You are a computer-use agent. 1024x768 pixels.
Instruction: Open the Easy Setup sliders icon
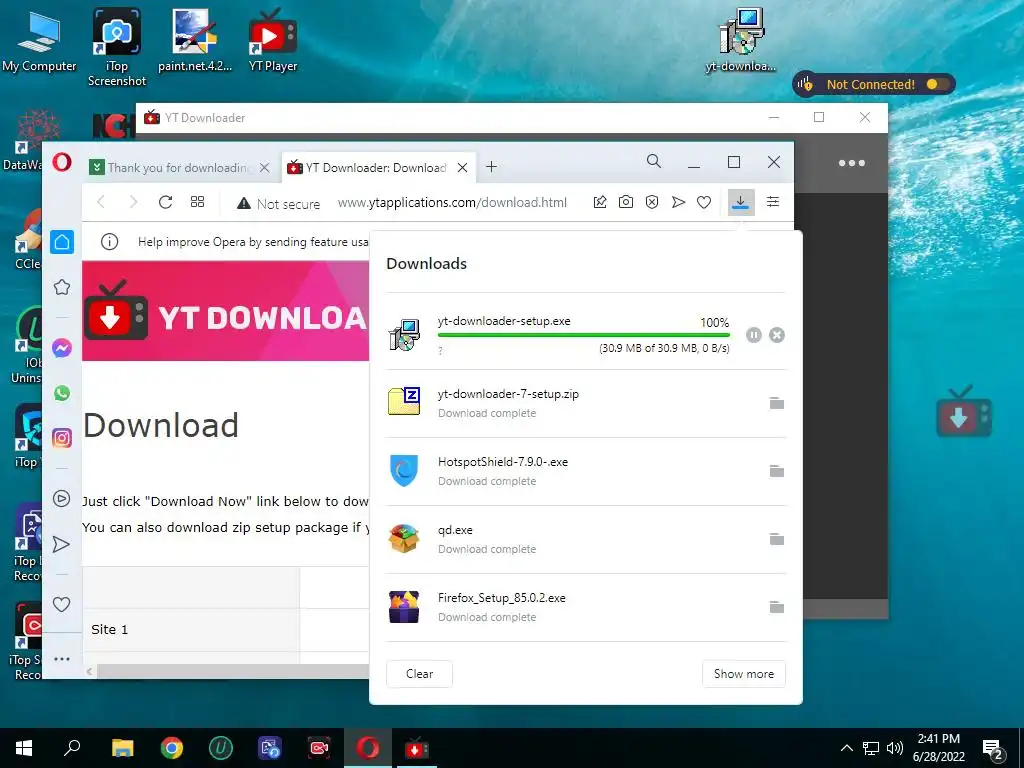pos(773,202)
